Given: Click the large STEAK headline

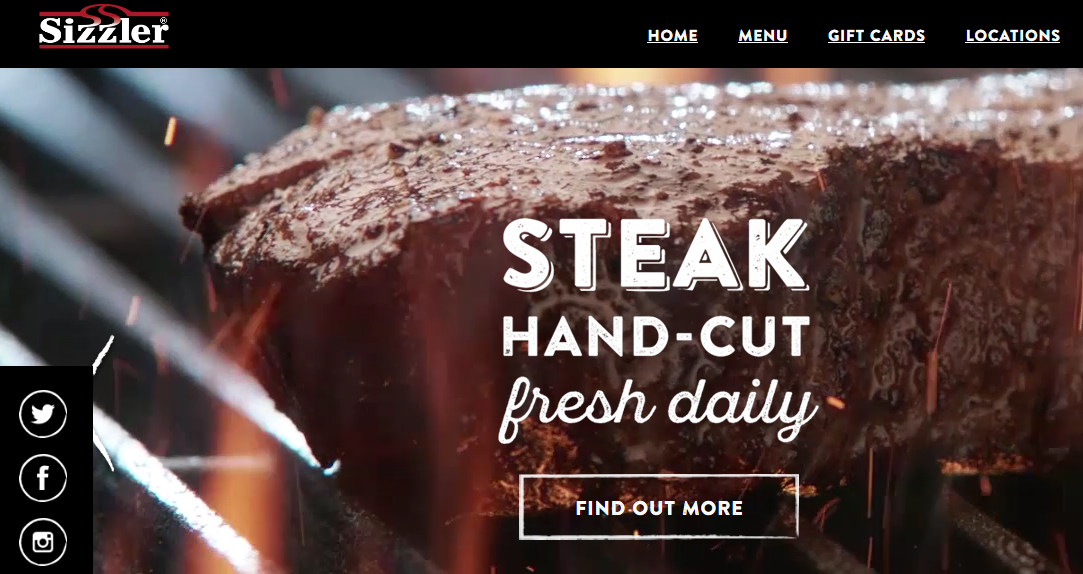Looking at the screenshot, I should coord(655,254).
